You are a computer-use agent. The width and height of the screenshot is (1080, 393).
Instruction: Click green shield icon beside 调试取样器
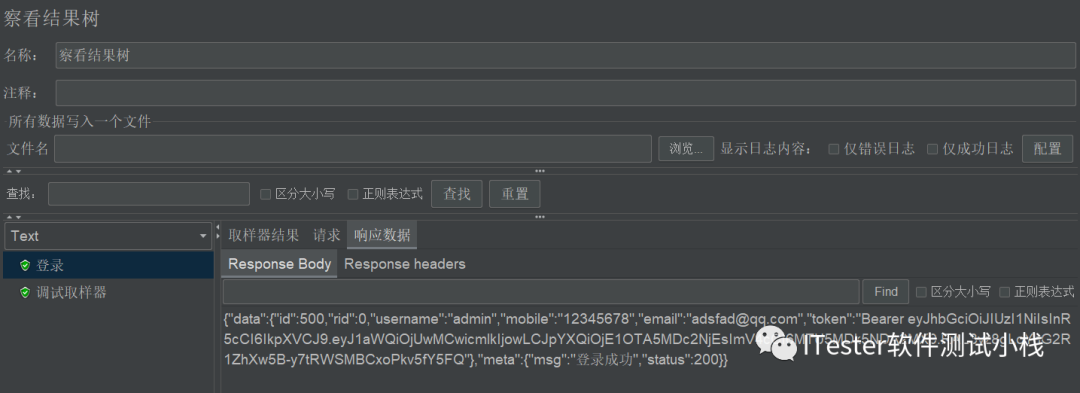coord(25,293)
